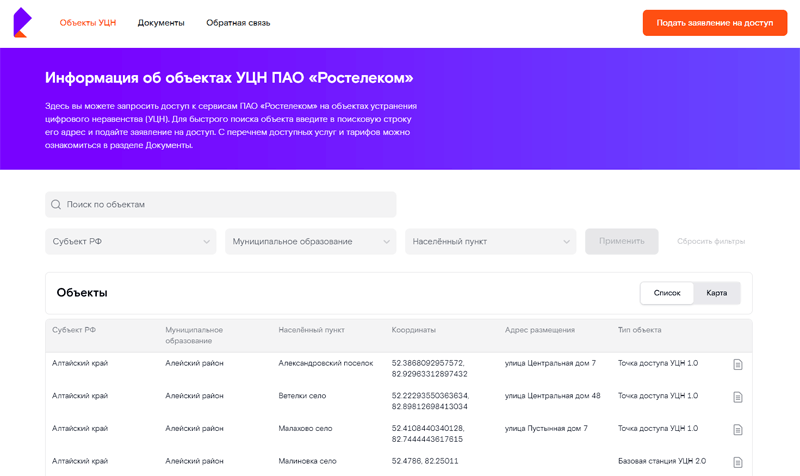Go to the Документы section
Screen dimensions: 800x476
coord(161,23)
